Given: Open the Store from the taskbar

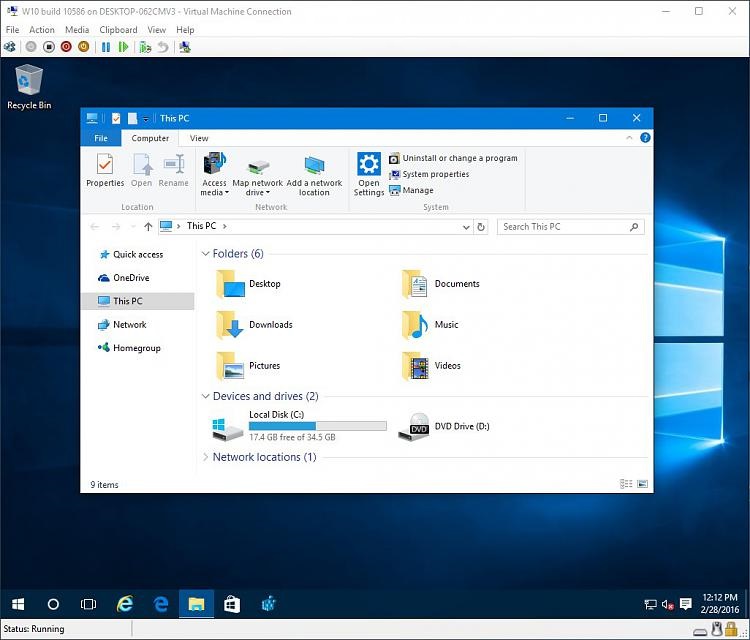Looking at the screenshot, I should point(232,604).
